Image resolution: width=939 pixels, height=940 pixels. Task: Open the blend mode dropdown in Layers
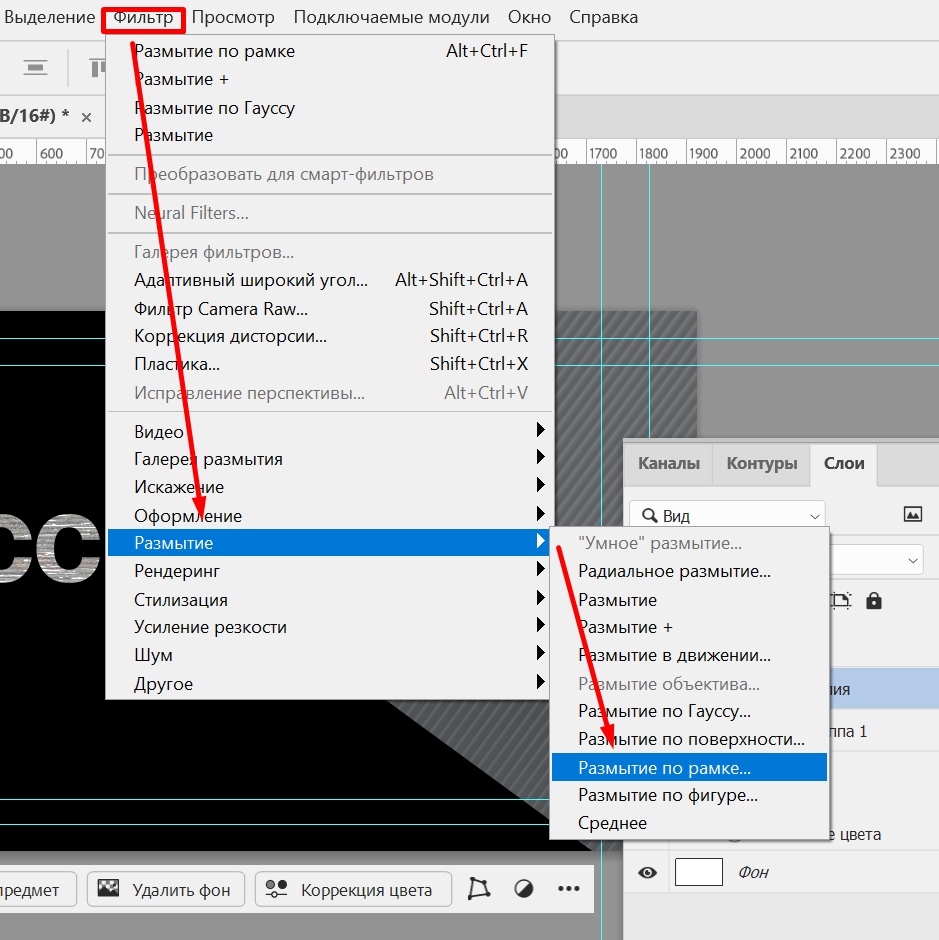click(x=880, y=560)
